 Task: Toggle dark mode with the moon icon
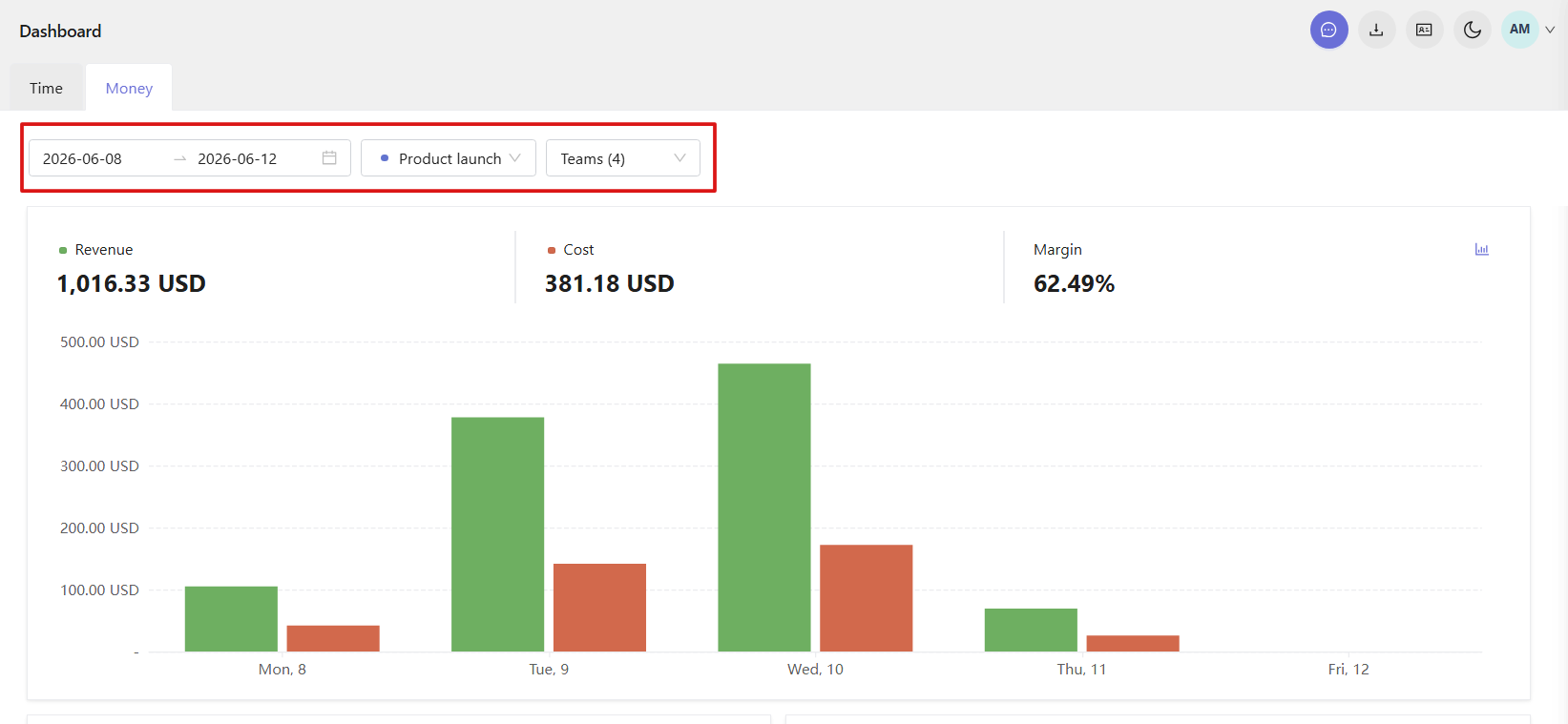tap(1472, 30)
